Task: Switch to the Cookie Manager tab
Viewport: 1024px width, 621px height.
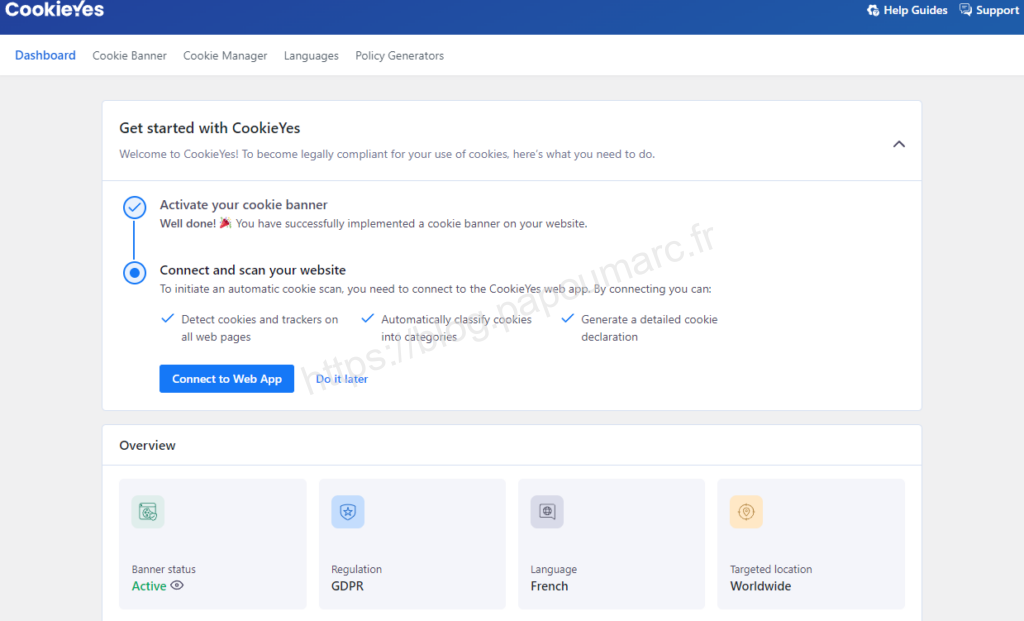Action: click(x=225, y=56)
